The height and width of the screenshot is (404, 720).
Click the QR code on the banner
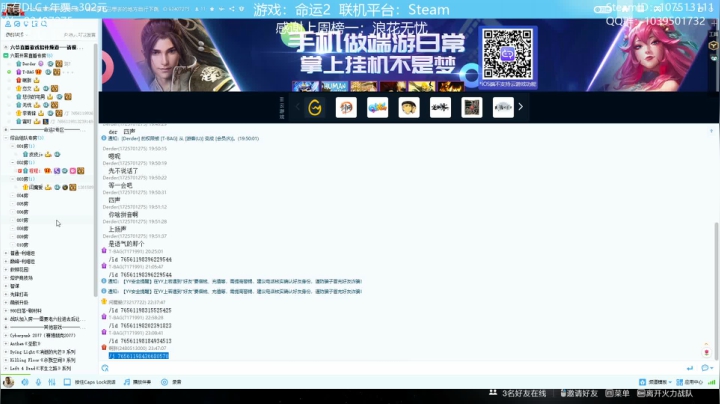(507, 54)
